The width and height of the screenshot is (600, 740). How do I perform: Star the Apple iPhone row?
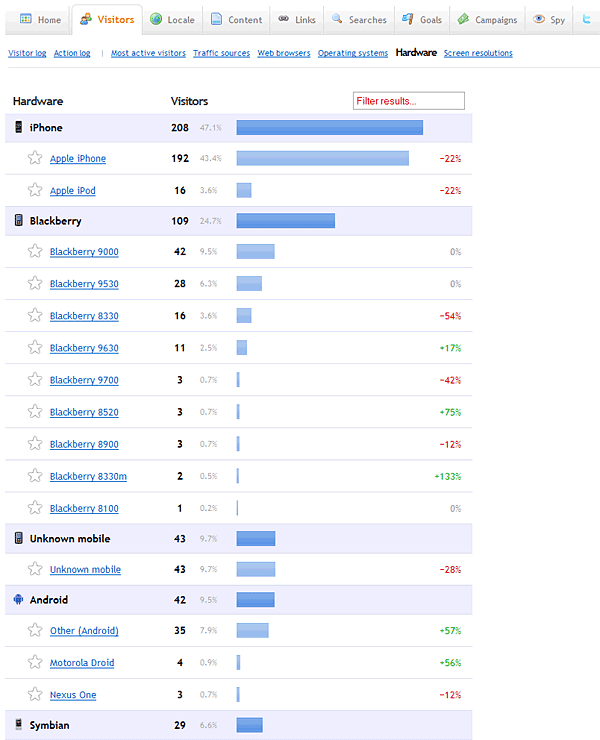(35, 158)
